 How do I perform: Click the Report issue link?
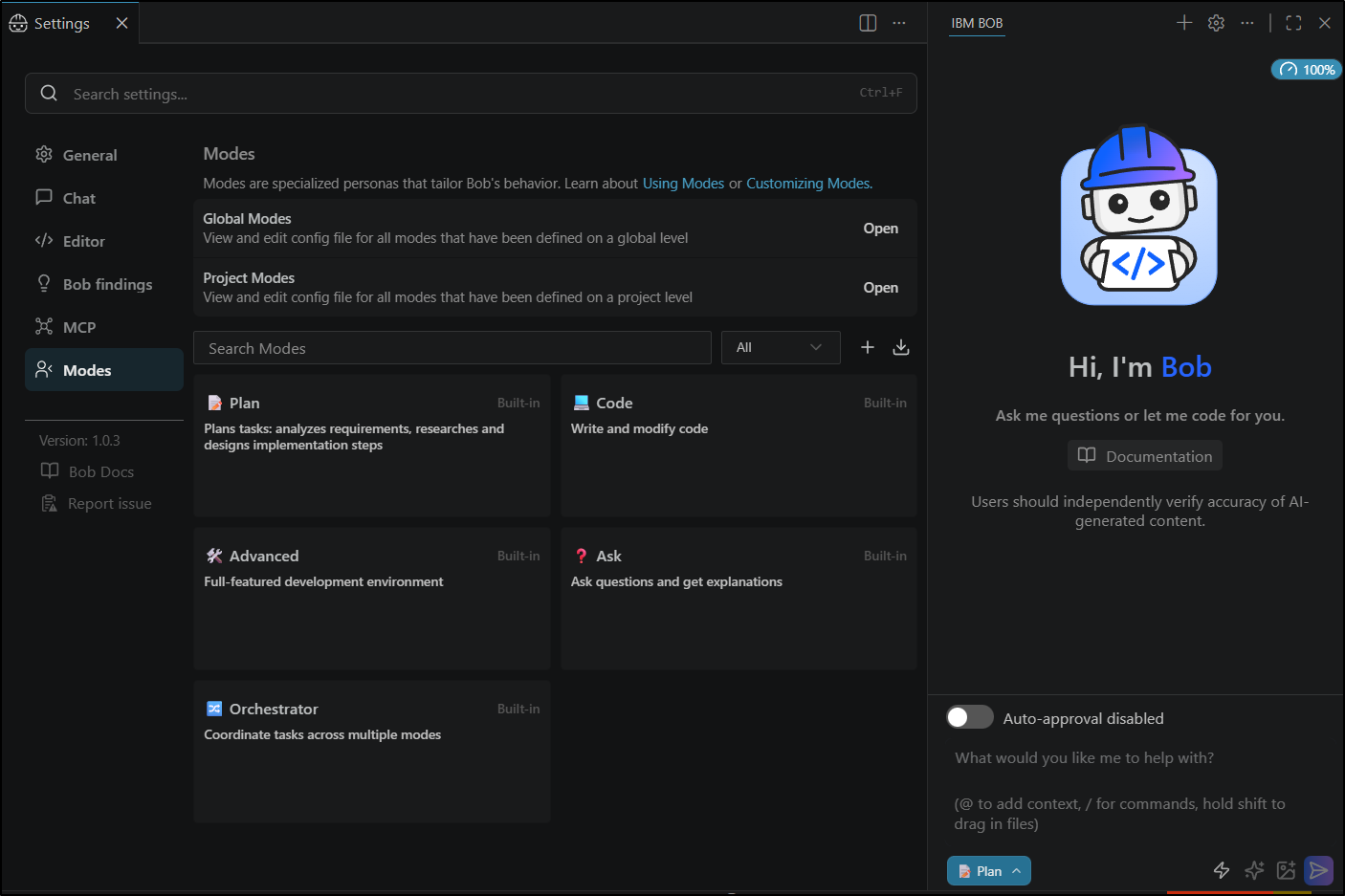(110, 504)
